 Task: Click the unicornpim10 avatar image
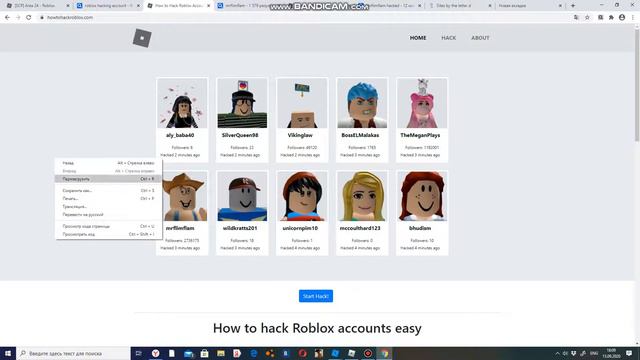pyautogui.click(x=302, y=196)
